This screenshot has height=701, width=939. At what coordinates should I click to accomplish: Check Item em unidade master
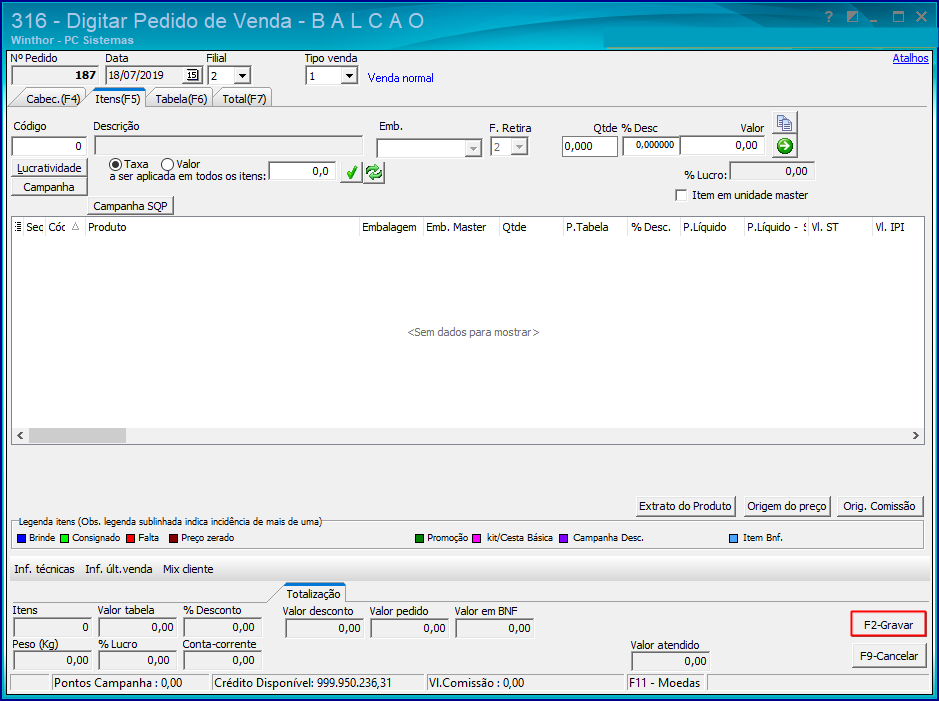coord(681,195)
